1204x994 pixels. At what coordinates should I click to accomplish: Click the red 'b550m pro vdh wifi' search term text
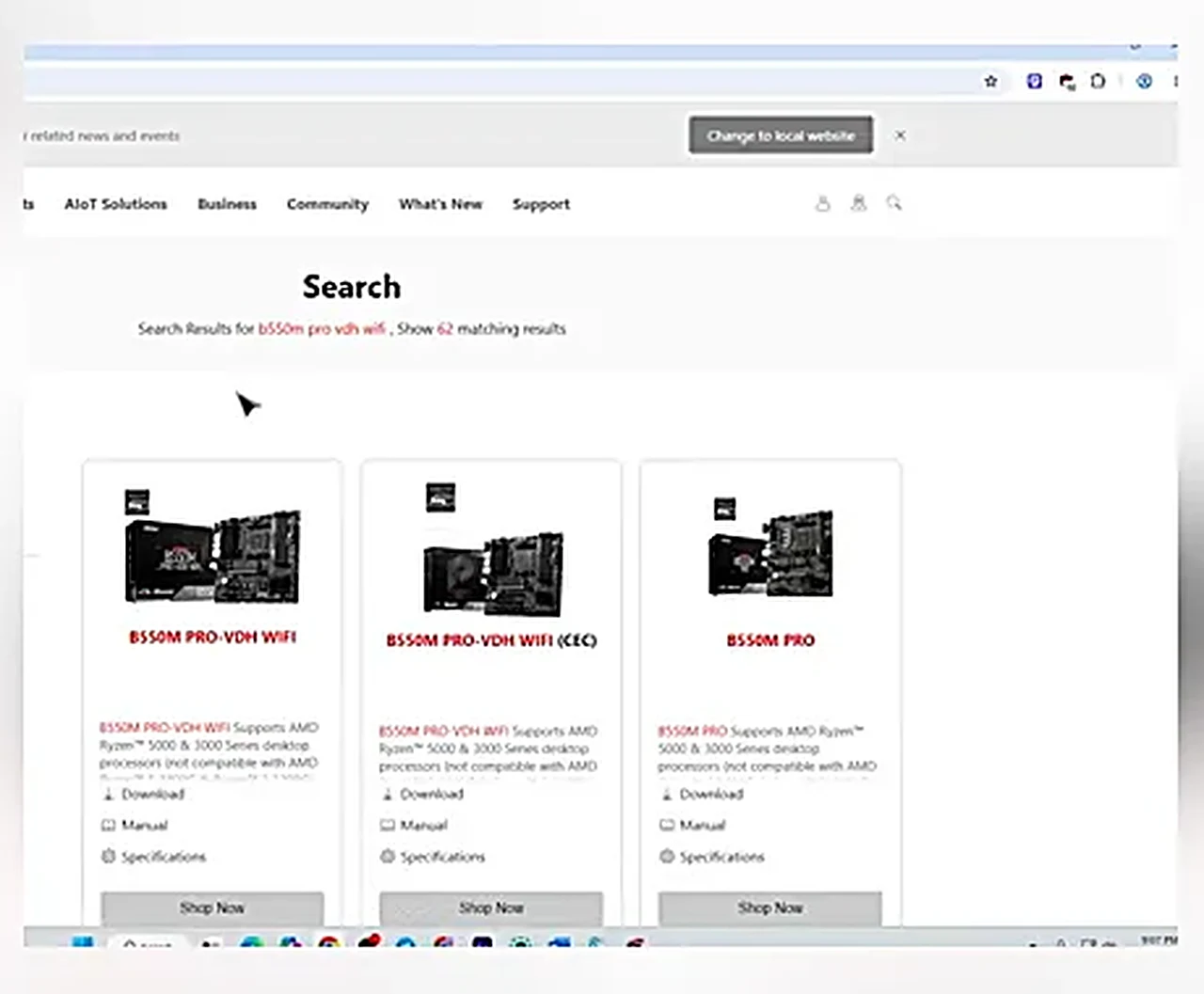[322, 329]
